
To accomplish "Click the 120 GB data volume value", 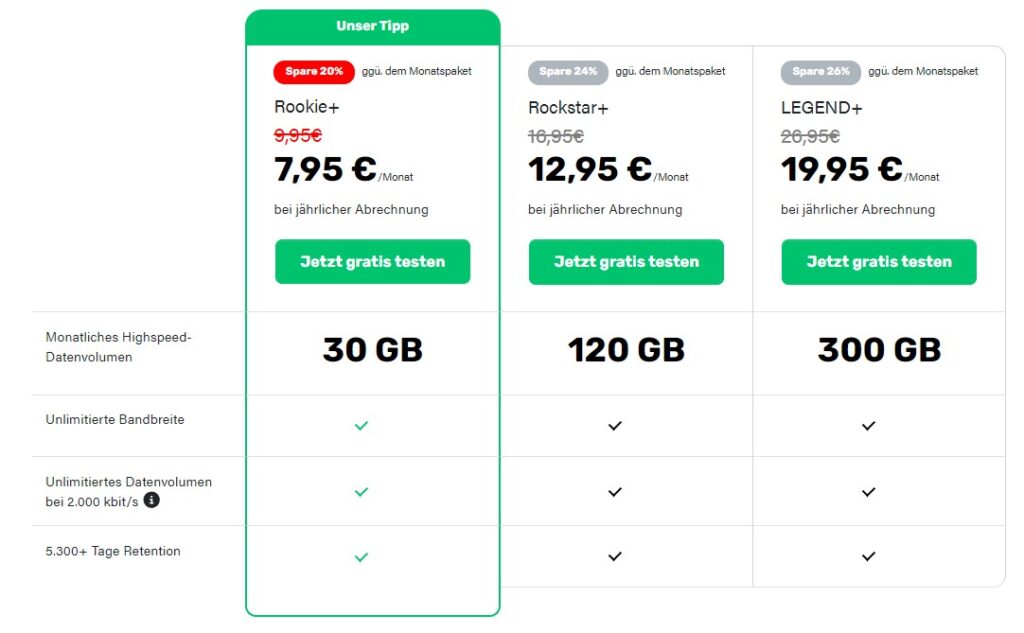I will (626, 349).
